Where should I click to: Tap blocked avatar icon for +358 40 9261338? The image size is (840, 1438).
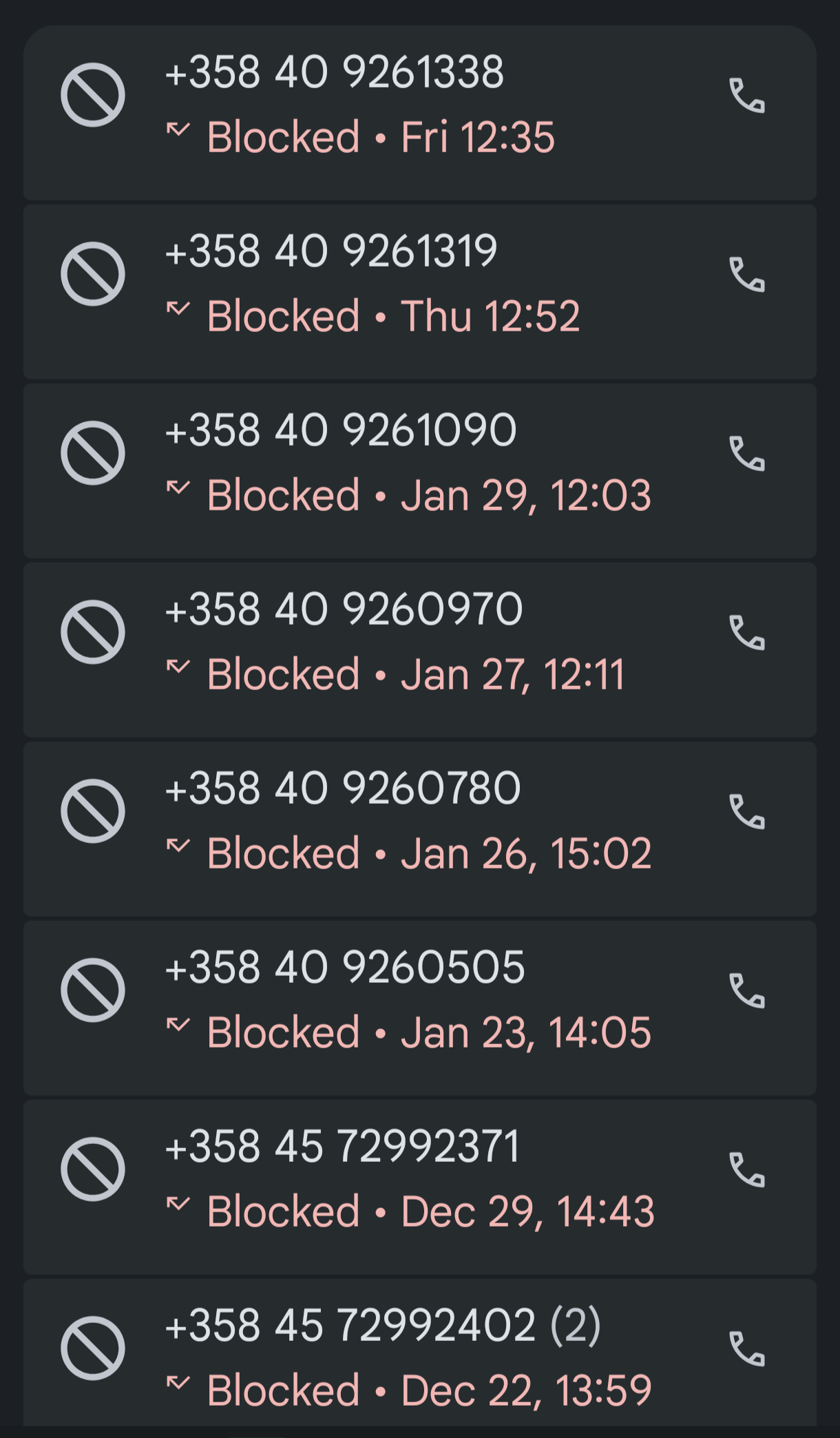[93, 95]
